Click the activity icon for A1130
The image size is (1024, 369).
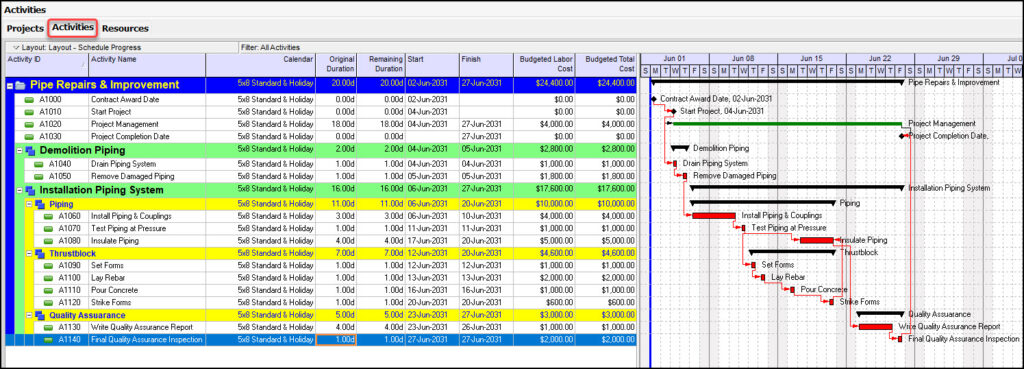[x=48, y=328]
